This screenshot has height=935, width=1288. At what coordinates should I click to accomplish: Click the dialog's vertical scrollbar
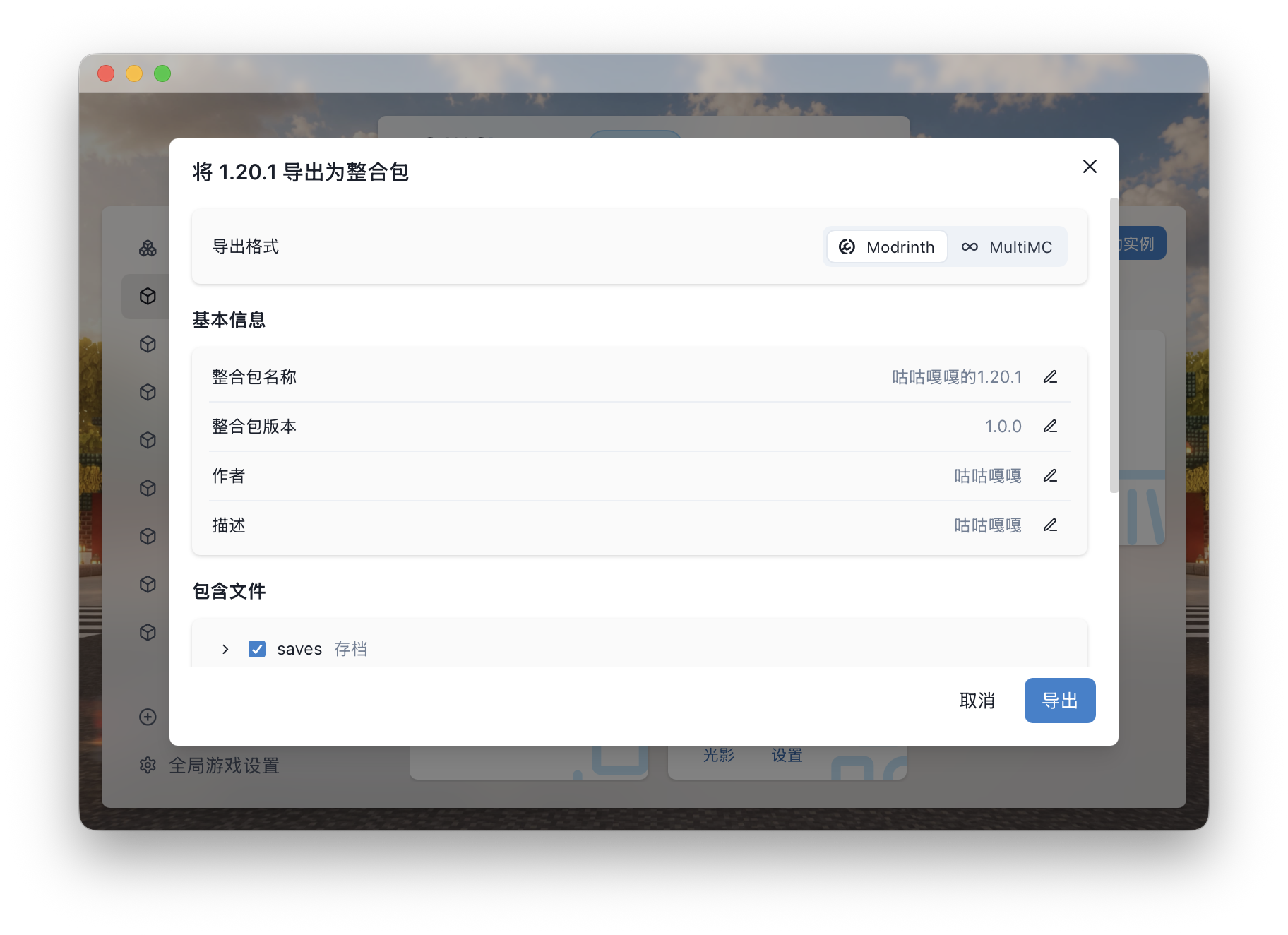1114,345
